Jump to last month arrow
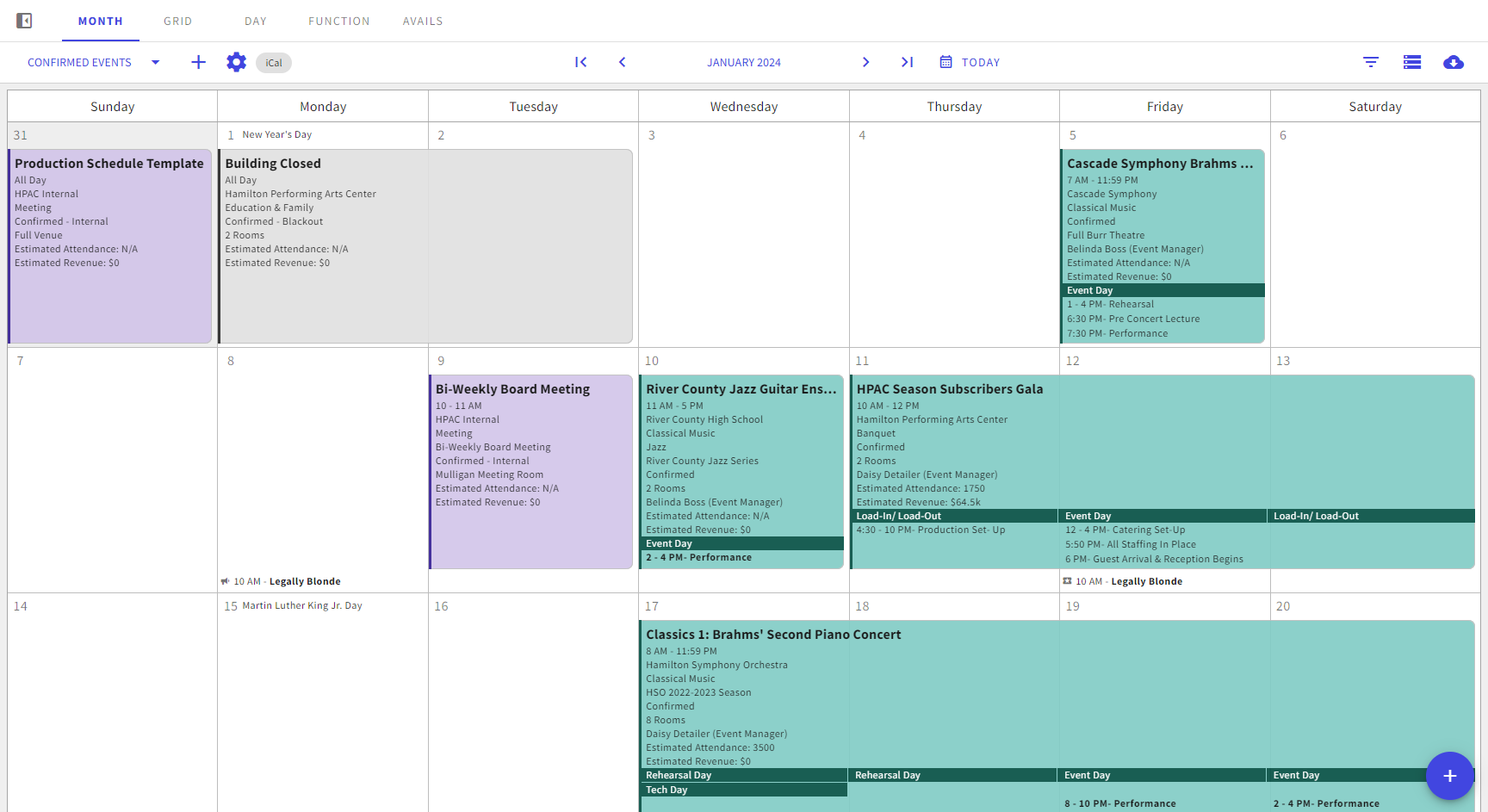Screen dimensions: 1488x812 pos(907,62)
